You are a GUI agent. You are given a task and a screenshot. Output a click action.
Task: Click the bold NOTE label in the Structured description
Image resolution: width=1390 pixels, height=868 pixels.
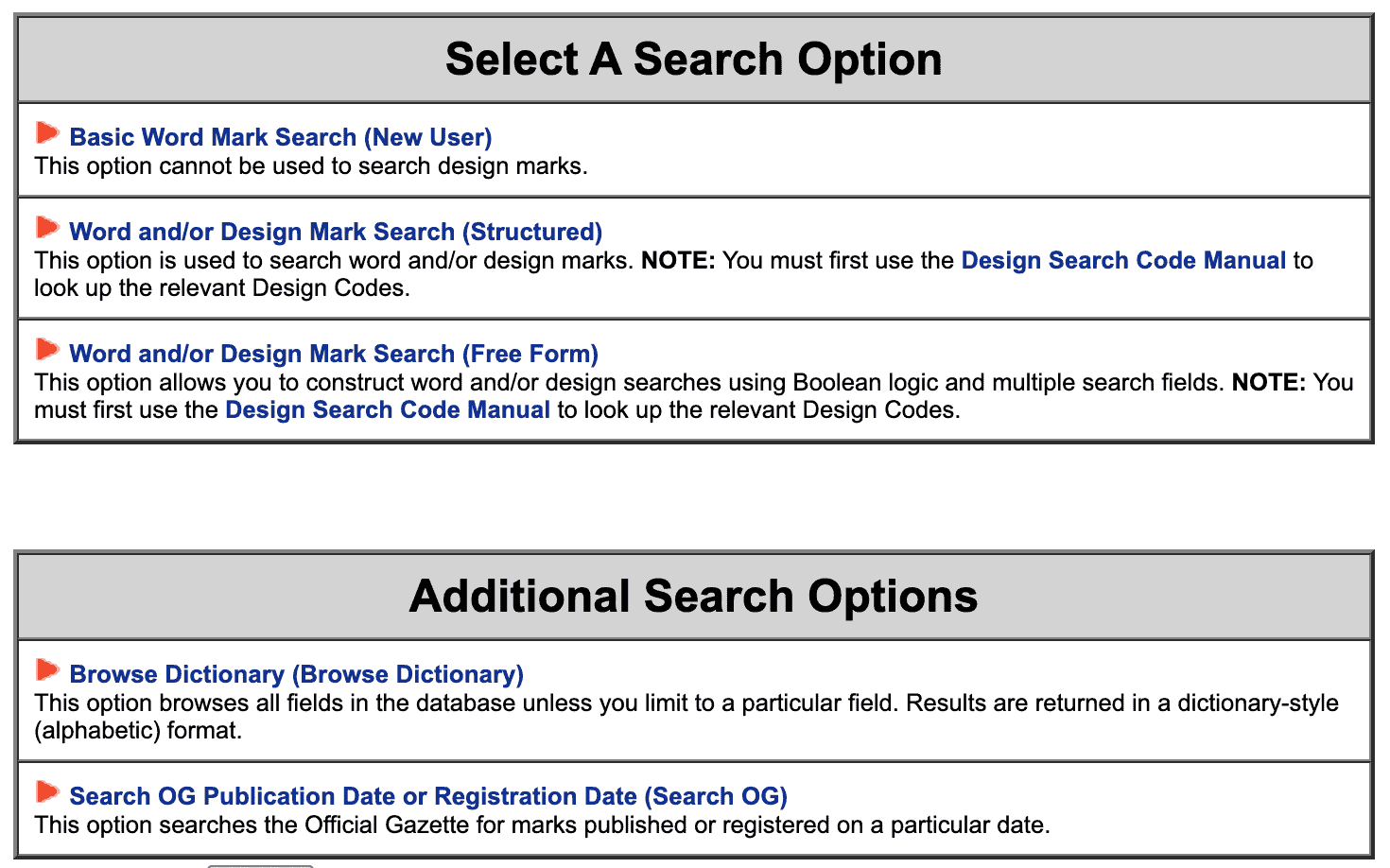click(678, 260)
